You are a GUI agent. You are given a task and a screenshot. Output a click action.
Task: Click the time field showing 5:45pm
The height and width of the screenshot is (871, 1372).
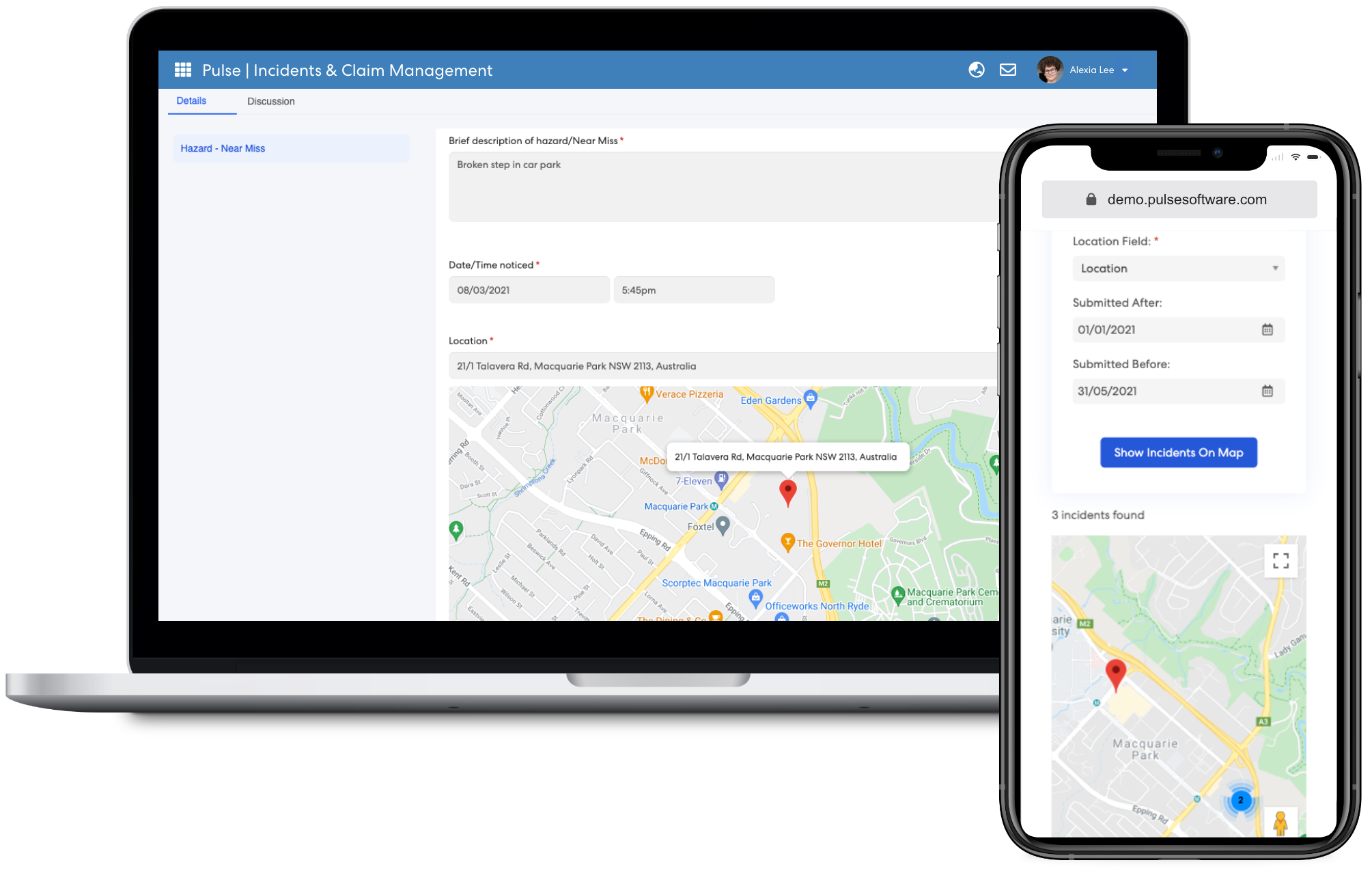coord(693,290)
